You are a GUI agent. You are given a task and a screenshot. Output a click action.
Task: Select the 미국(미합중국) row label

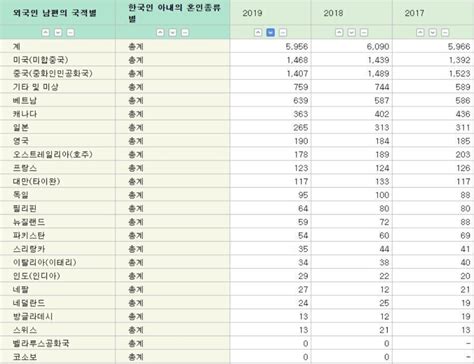pyautogui.click(x=40, y=60)
